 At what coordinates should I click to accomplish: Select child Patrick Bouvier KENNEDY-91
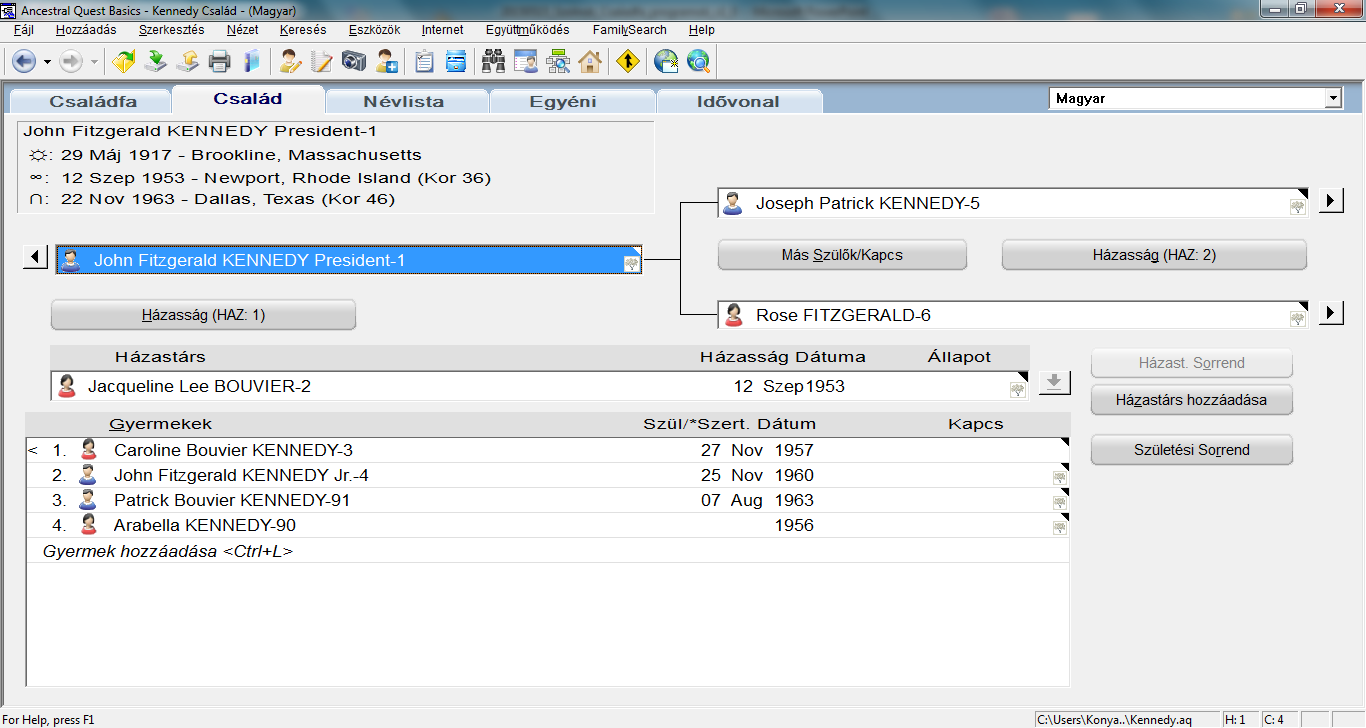(547, 500)
